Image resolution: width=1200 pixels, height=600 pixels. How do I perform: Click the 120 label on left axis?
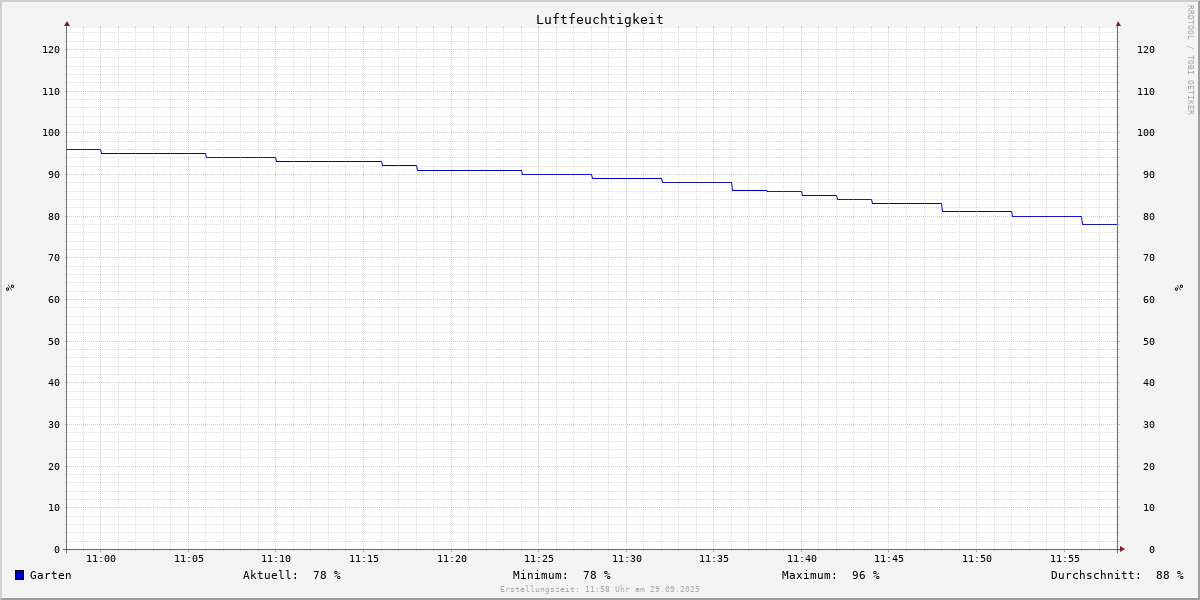(x=51, y=49)
